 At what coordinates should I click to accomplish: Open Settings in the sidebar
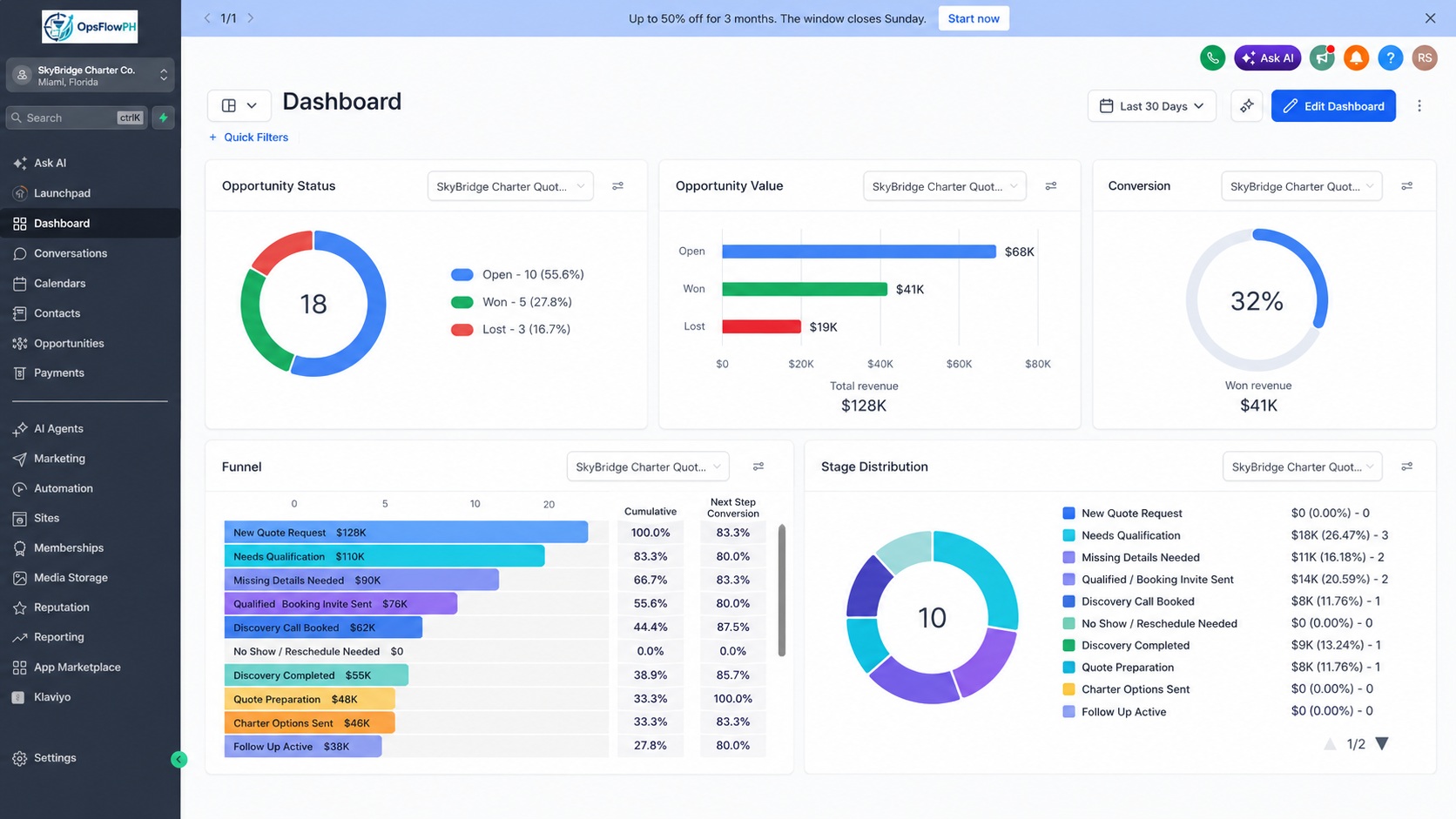click(x=91, y=758)
